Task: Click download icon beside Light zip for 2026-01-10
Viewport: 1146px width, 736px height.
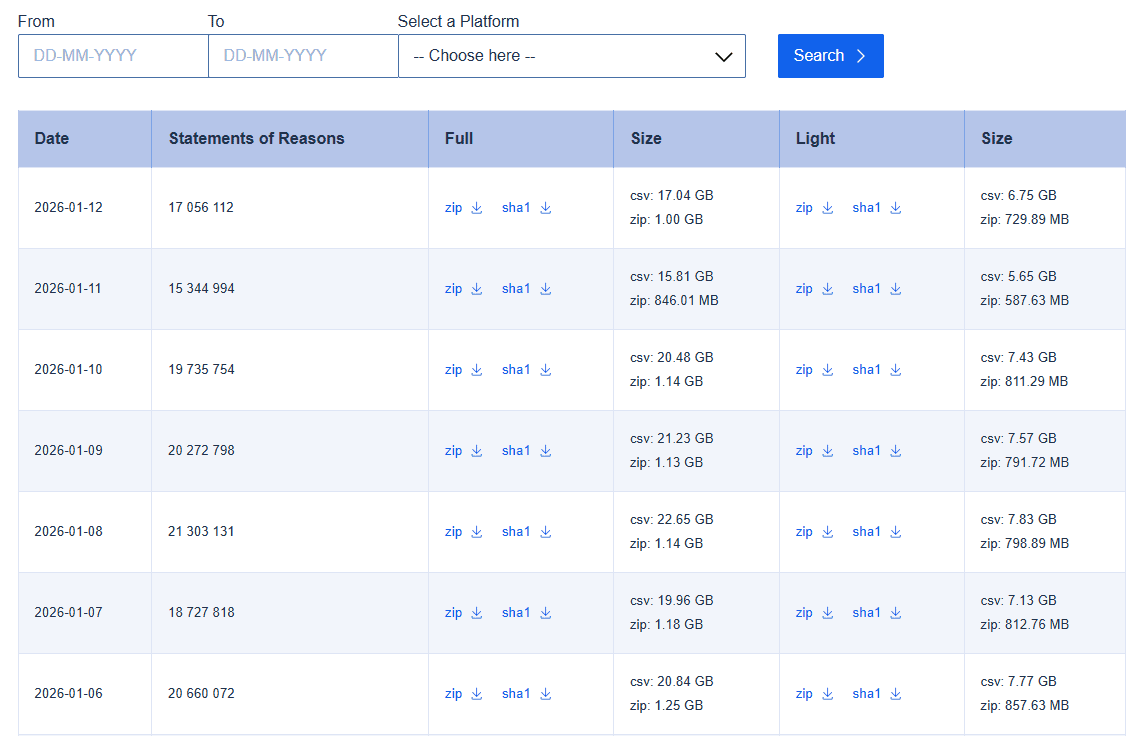Action: click(x=828, y=370)
